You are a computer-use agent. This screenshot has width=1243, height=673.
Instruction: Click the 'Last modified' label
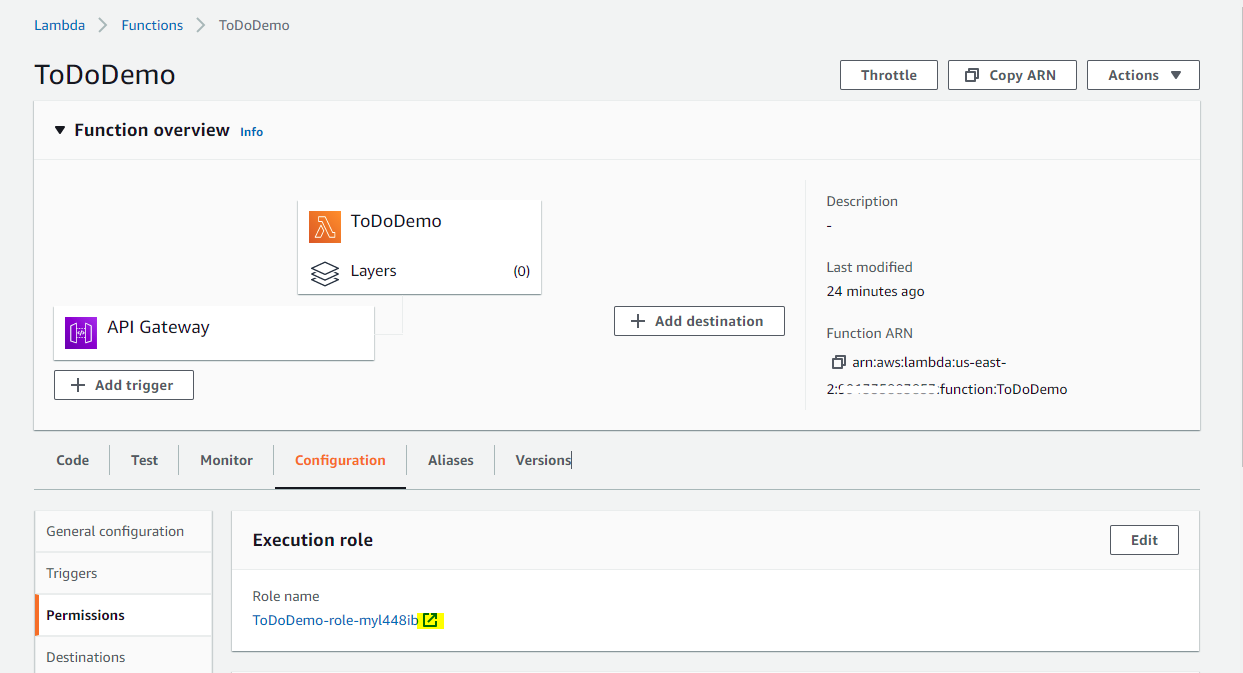click(869, 267)
